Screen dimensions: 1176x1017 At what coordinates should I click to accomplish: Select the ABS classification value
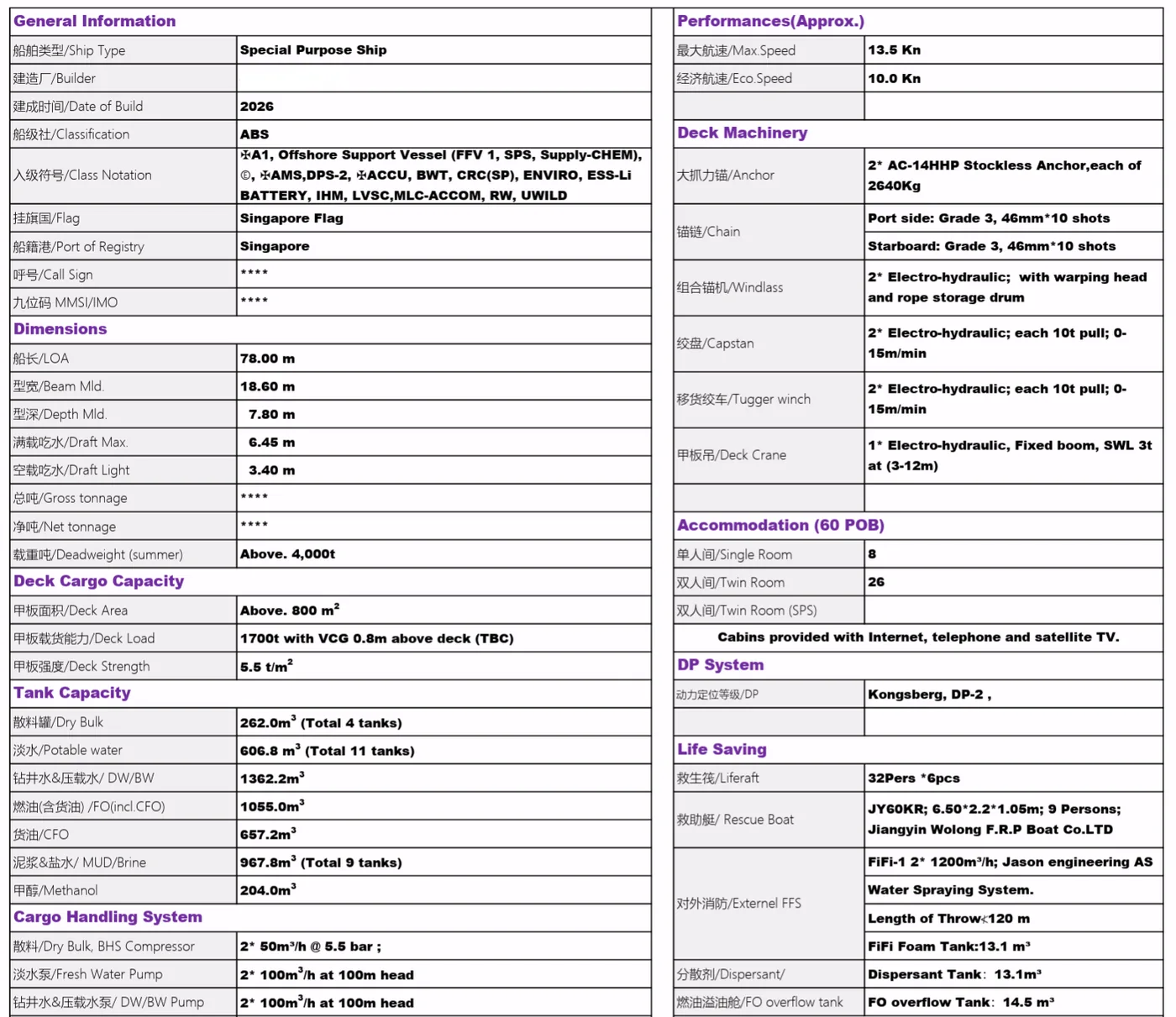click(x=255, y=134)
